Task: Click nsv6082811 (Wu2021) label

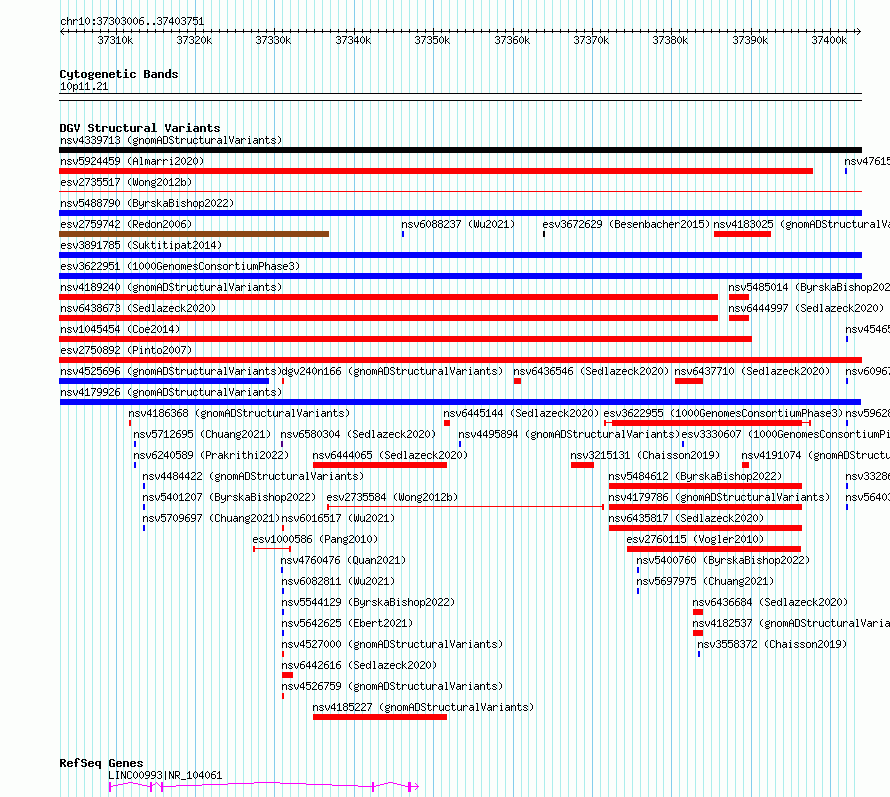Action: 338,581
